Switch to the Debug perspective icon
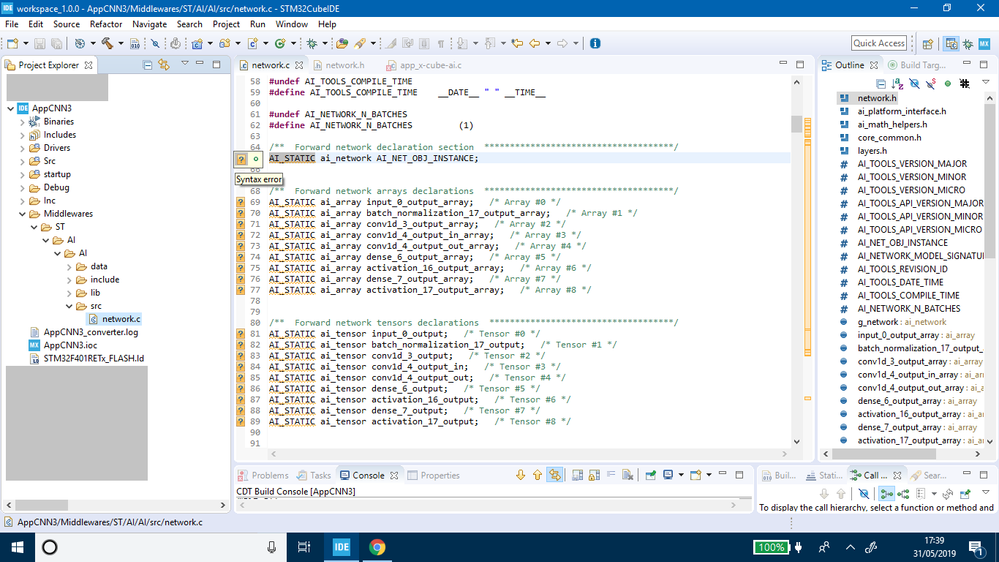The height and width of the screenshot is (562, 999). point(968,43)
